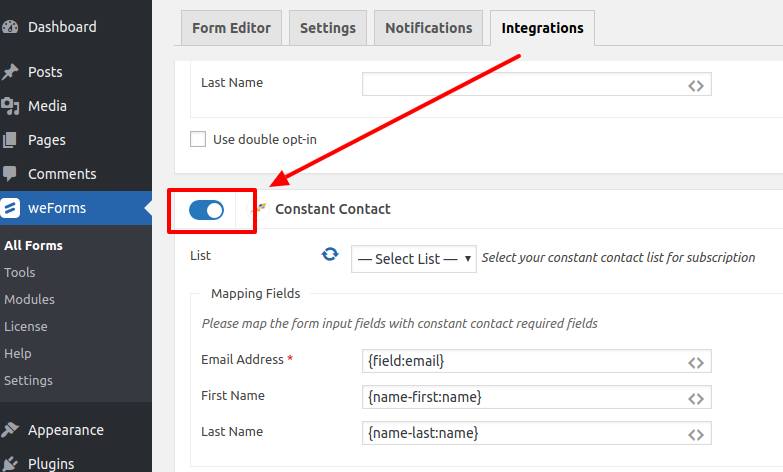Click the Mapping Fields legend text

pos(256,293)
